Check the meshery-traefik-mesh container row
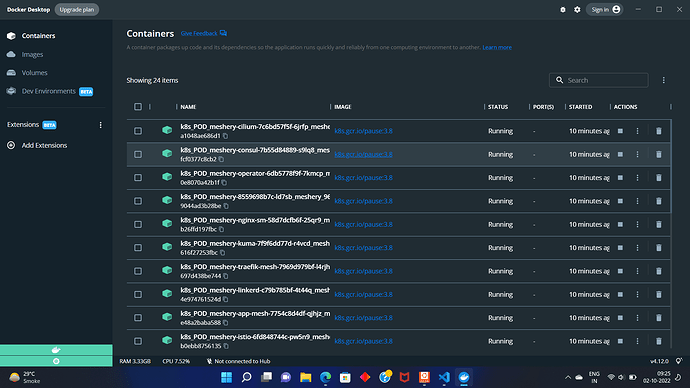The image size is (690, 388). click(138, 271)
